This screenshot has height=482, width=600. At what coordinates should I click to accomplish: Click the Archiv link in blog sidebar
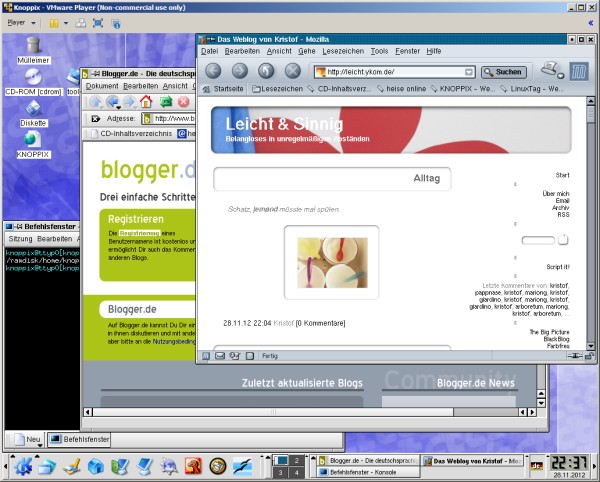click(561, 208)
